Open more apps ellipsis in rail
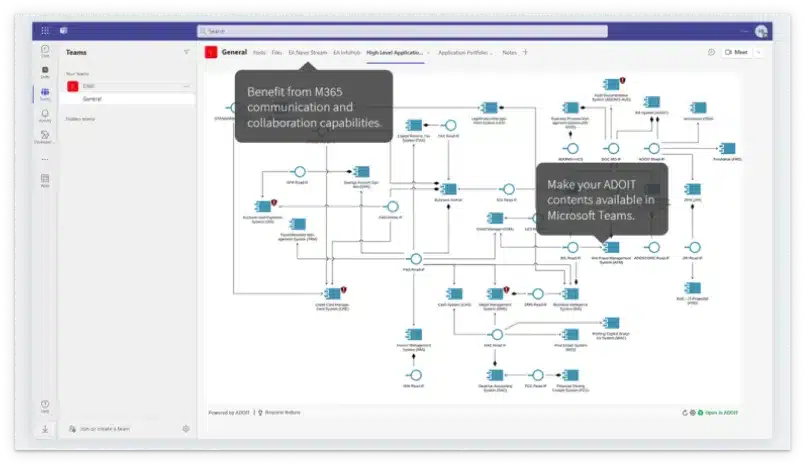Image resolution: width=806 pixels, height=467 pixels. (x=45, y=159)
